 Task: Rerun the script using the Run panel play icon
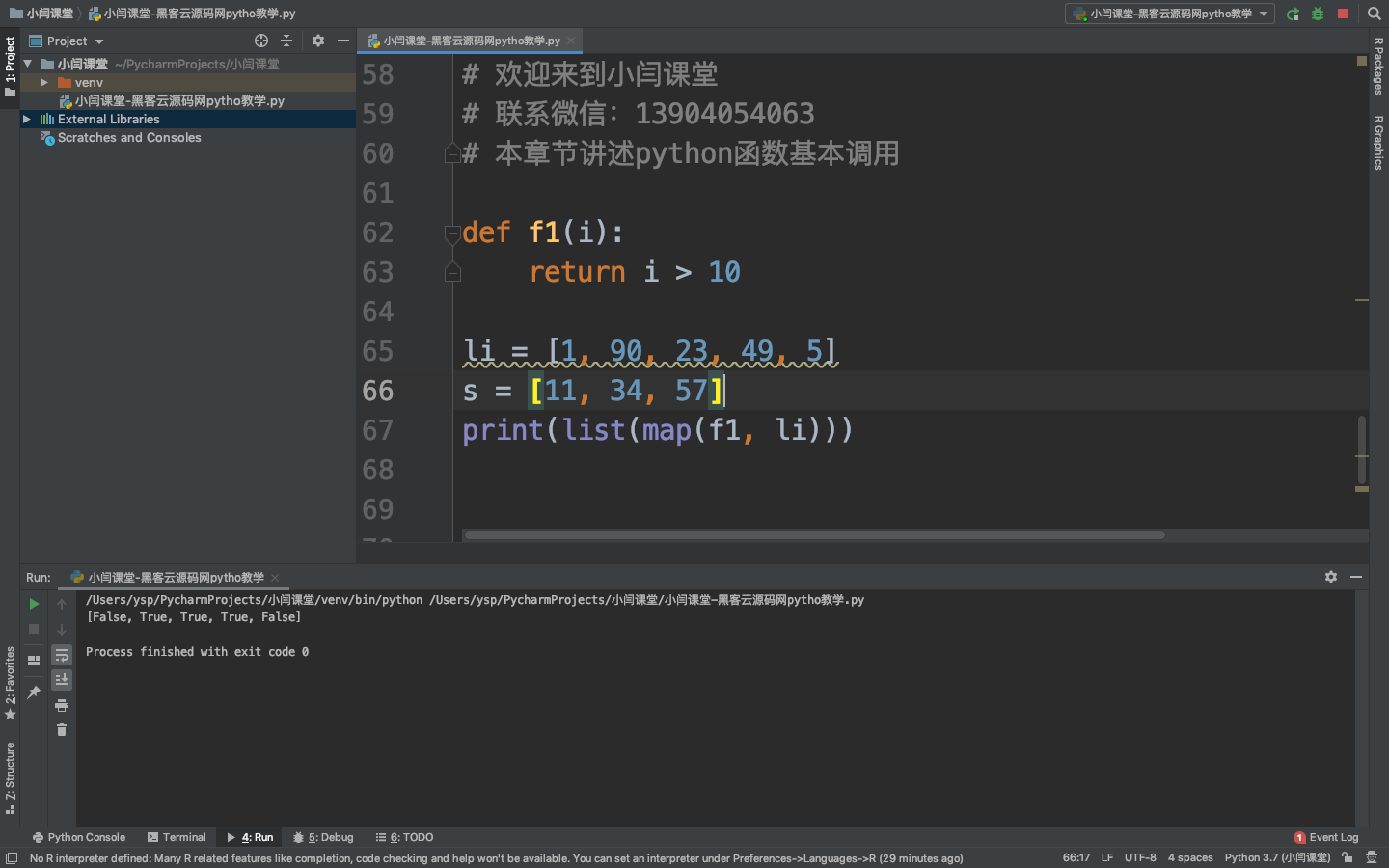point(34,604)
